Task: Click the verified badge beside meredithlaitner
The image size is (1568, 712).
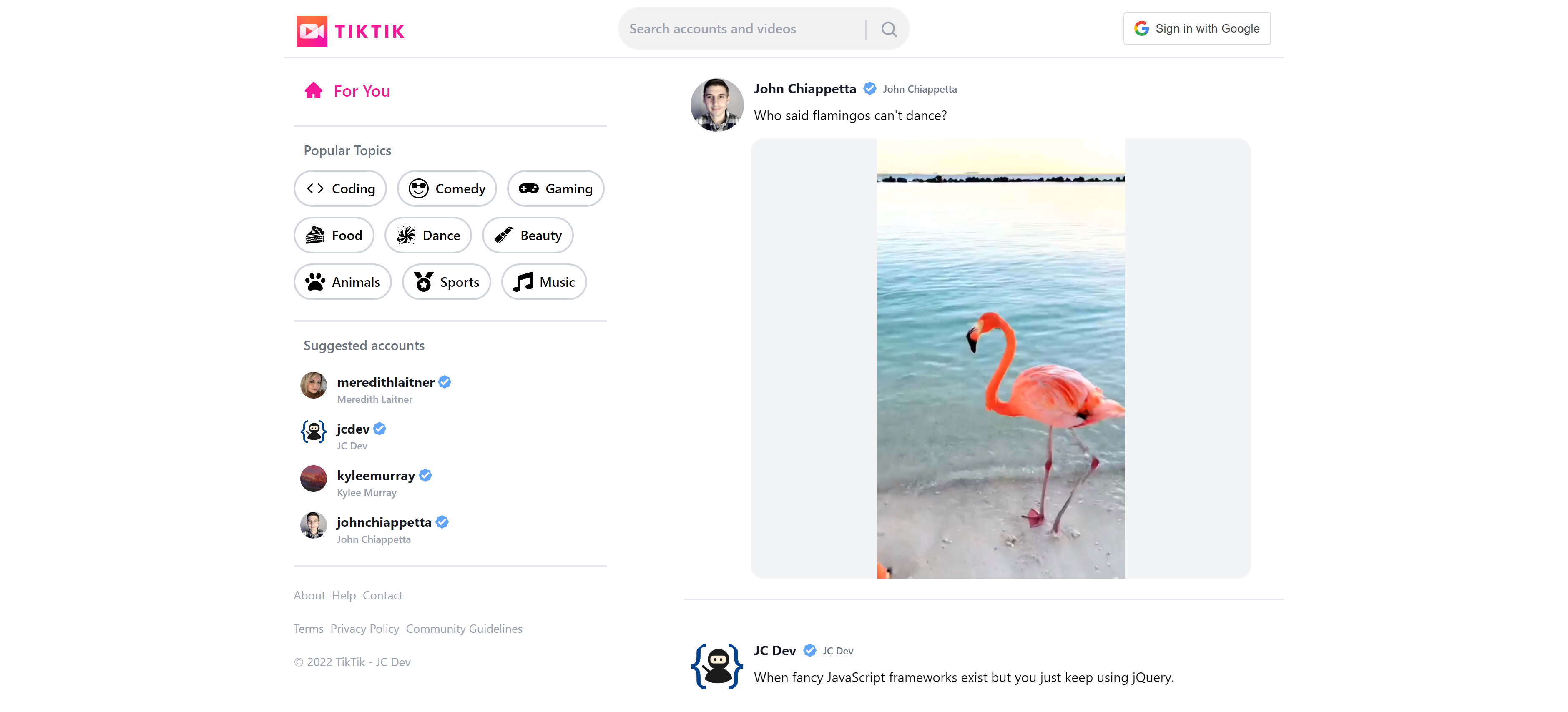Action: (445, 382)
